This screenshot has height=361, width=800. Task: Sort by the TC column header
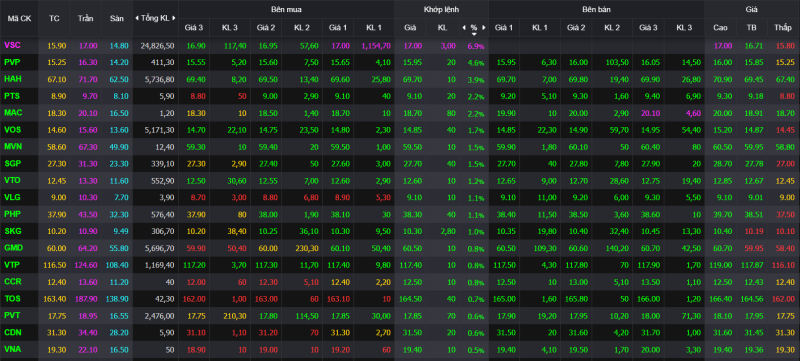tap(54, 18)
